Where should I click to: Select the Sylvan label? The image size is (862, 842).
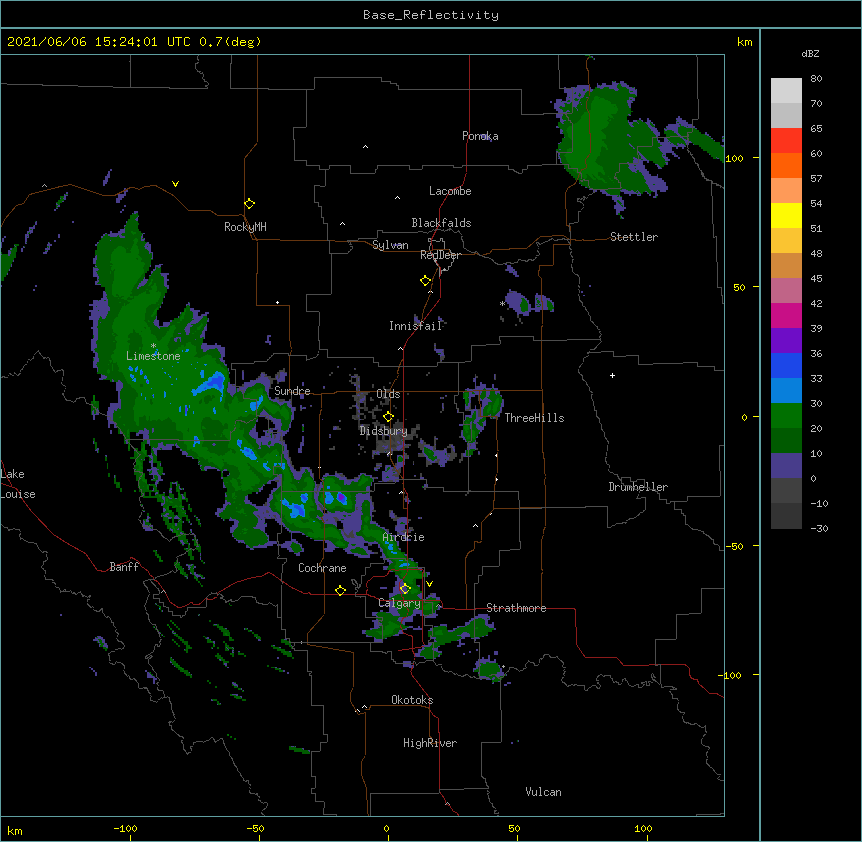[390, 245]
